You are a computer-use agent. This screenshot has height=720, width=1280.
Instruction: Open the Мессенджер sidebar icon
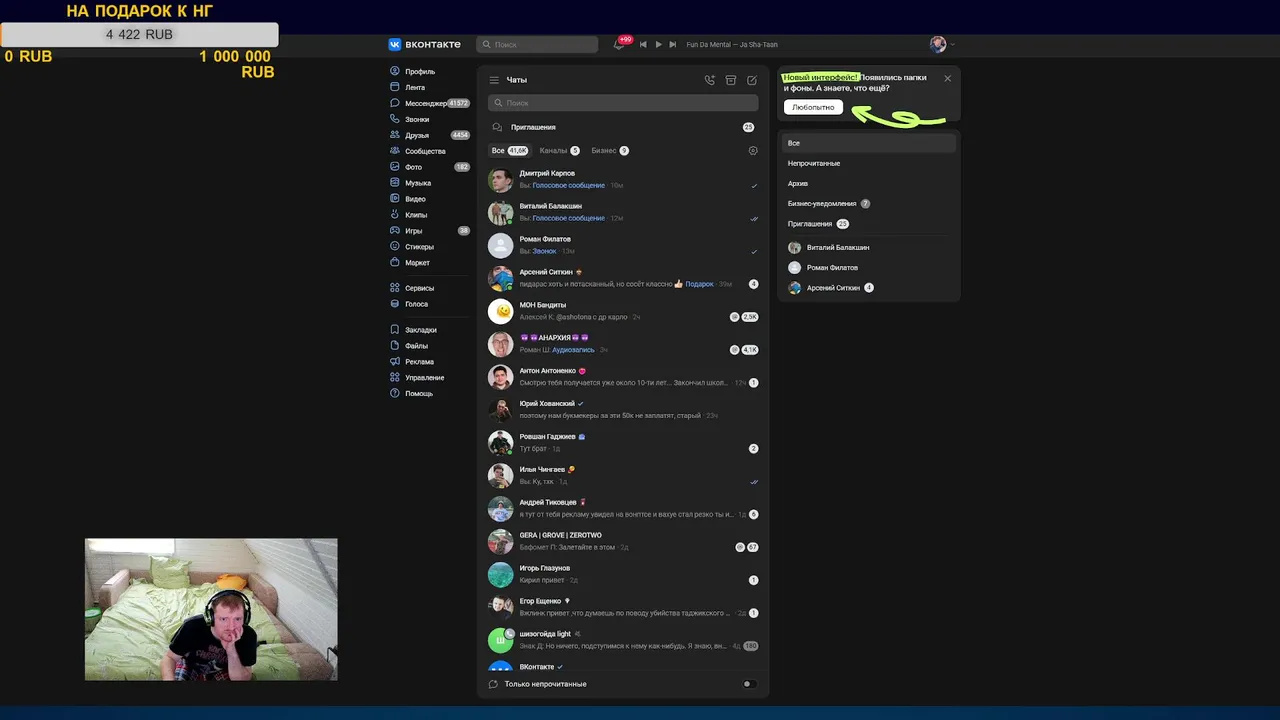point(395,103)
